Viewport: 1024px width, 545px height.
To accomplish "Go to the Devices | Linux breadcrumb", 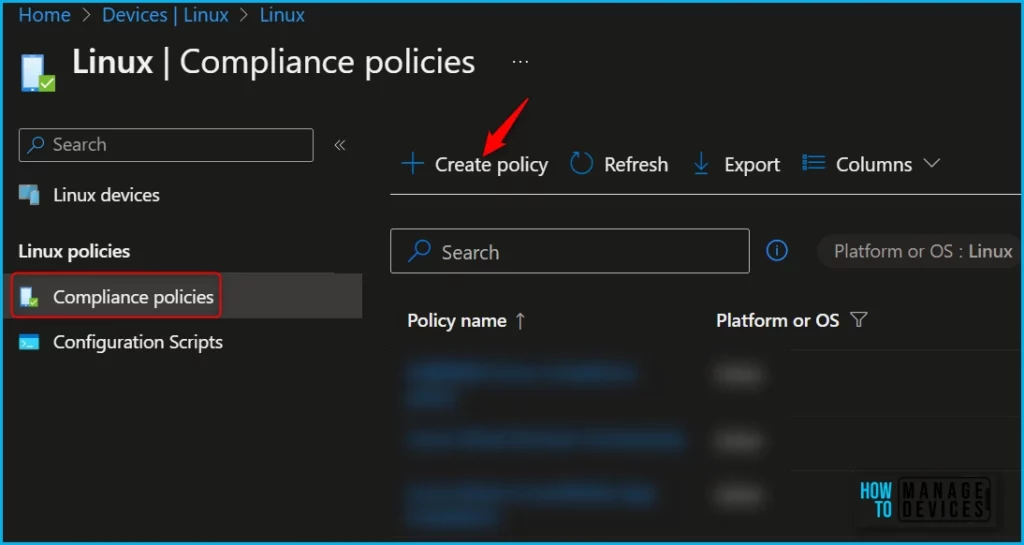I will [165, 15].
